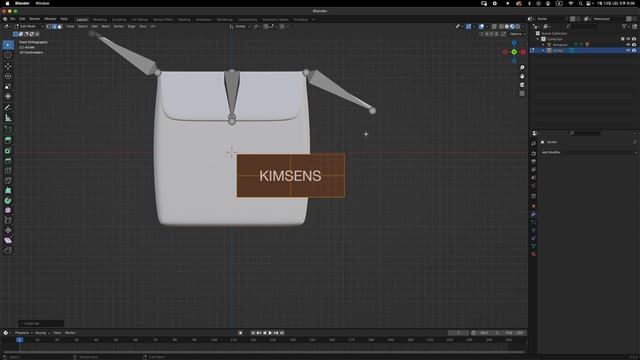Switch to the Layout workspace tab
Viewport: 640px width, 360px height.
(82, 19)
